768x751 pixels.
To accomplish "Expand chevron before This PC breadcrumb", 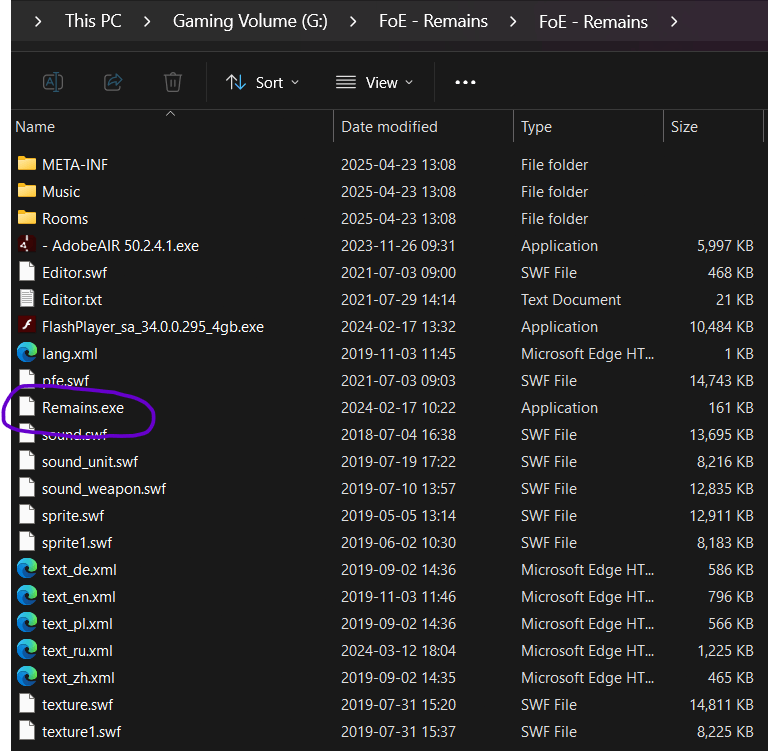I will pyautogui.click(x=38, y=22).
